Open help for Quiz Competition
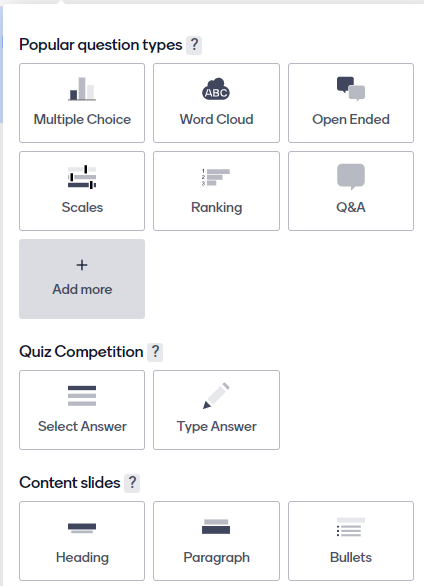The image size is (424, 586). 155,352
